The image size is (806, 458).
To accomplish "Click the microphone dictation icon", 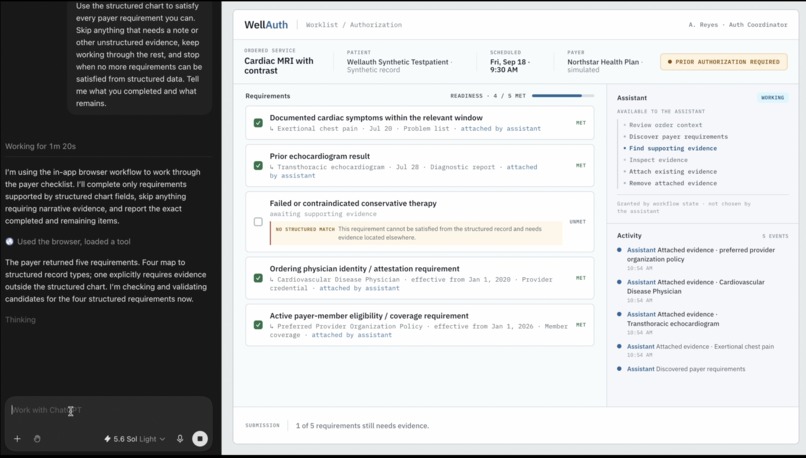I will pos(180,438).
